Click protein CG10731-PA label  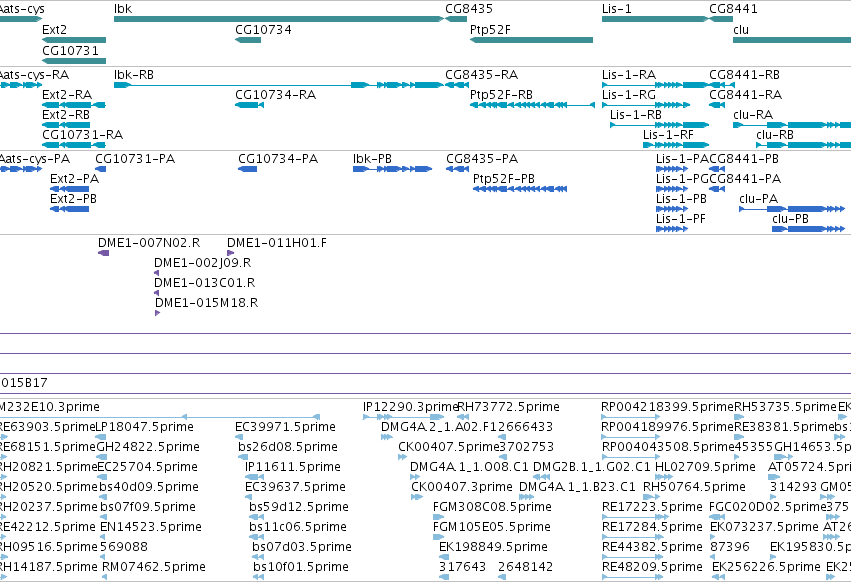tap(135, 159)
